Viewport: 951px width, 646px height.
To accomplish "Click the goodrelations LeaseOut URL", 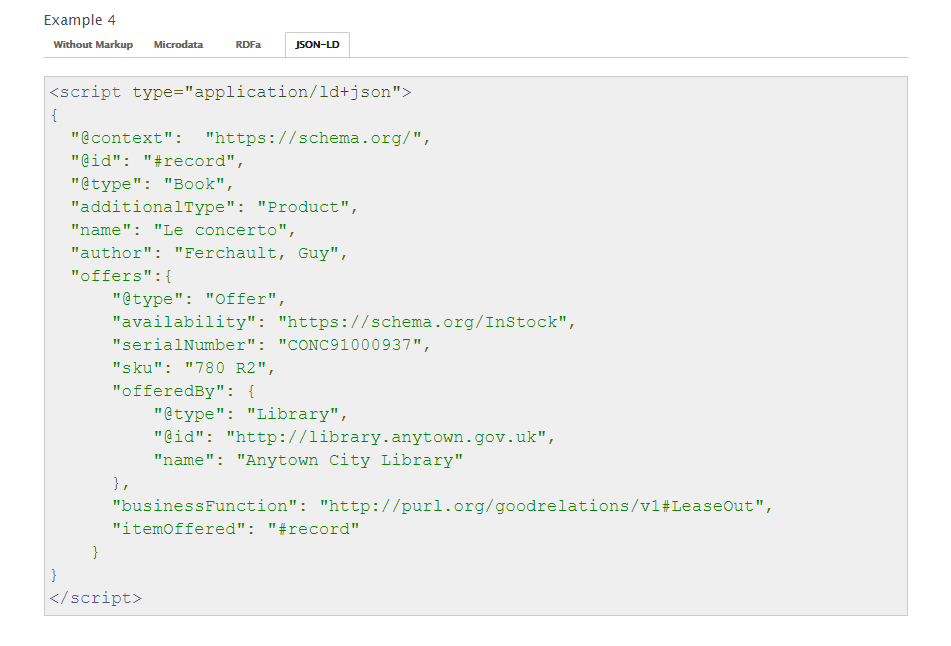I will (x=542, y=507).
